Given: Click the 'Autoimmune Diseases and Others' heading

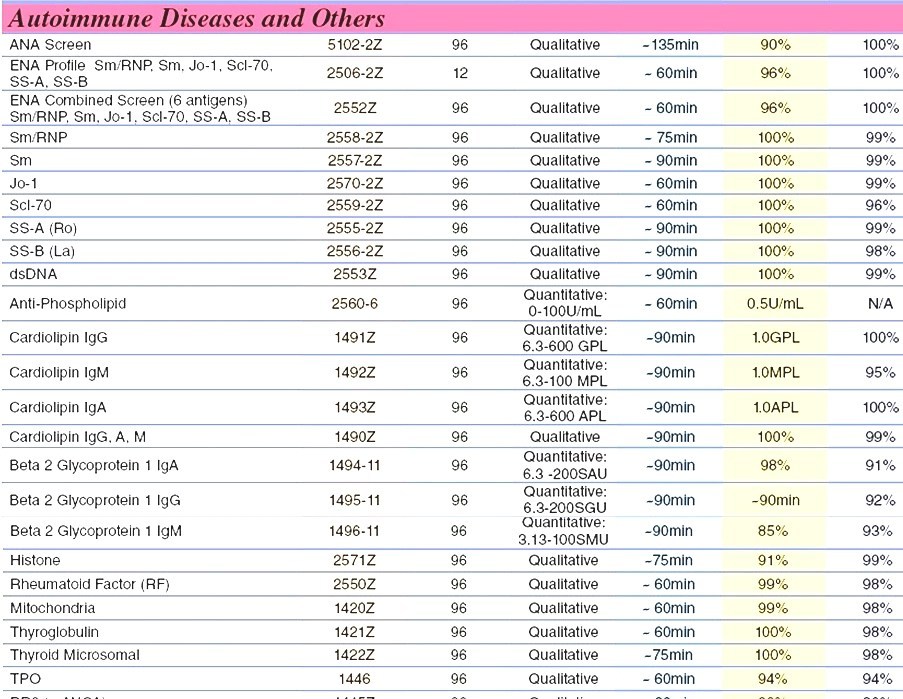Looking at the screenshot, I should [x=196, y=18].
